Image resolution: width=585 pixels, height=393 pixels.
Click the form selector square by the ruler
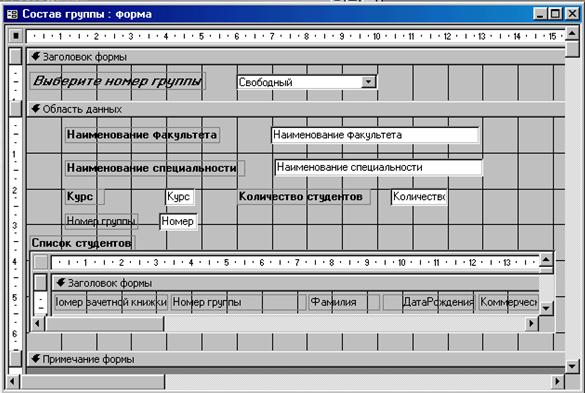[16, 36]
